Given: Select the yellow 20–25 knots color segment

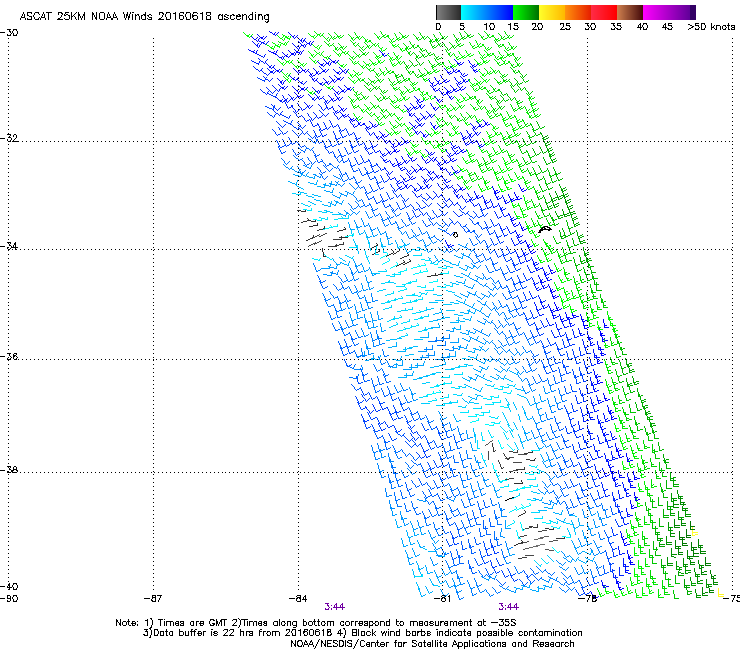Looking at the screenshot, I should (552, 12).
